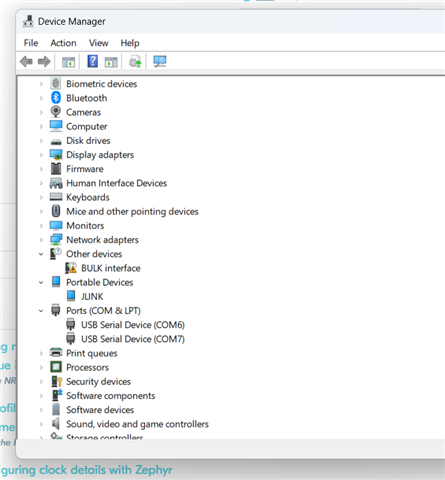Click the Human Interface Devices icon
Viewport: 445px width, 480px height.
tap(56, 183)
